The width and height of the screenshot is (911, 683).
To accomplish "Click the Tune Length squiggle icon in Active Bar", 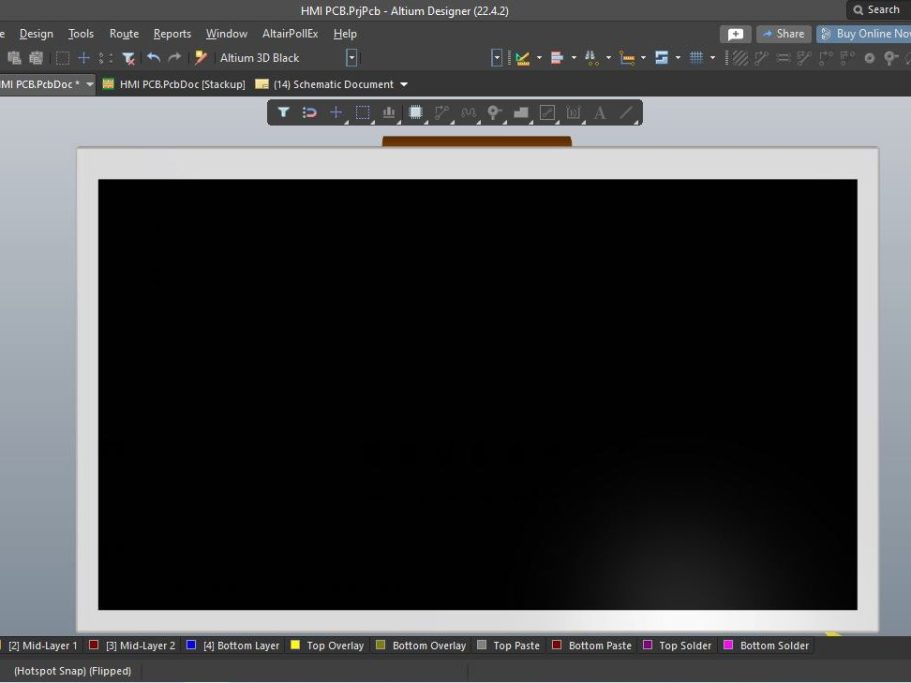I will 468,112.
